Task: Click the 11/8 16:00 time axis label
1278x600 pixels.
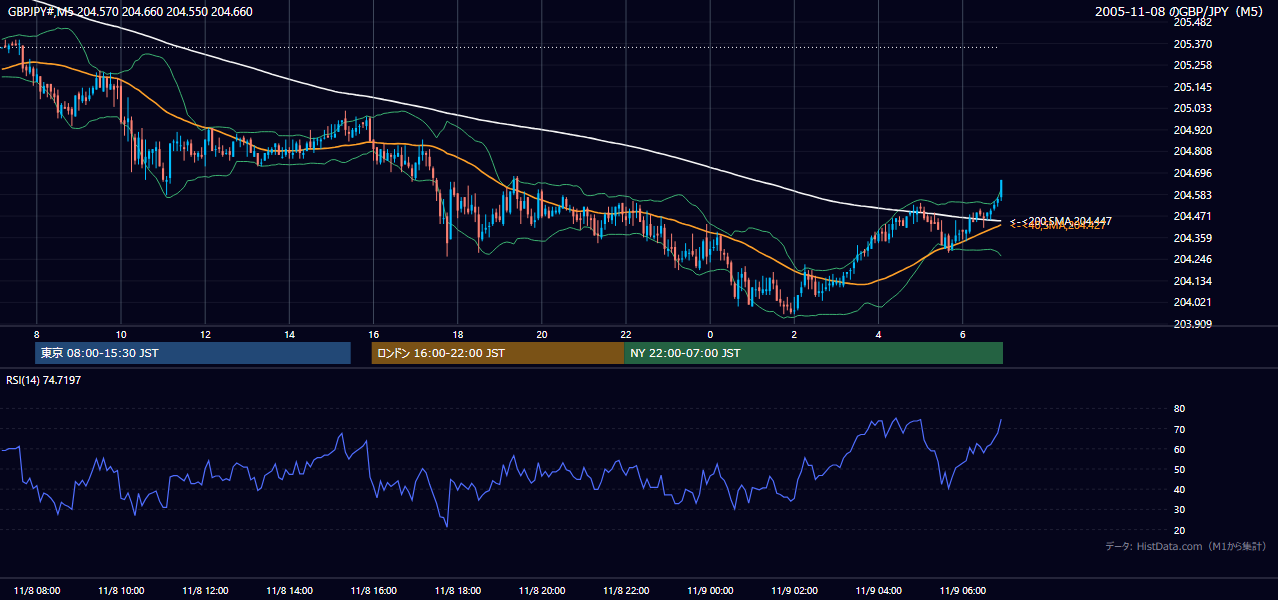Action: click(373, 590)
